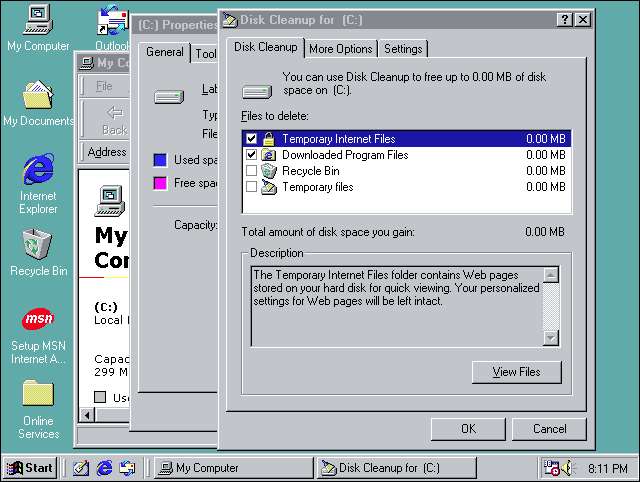Click My Computer window title bar icon

(x=87, y=63)
